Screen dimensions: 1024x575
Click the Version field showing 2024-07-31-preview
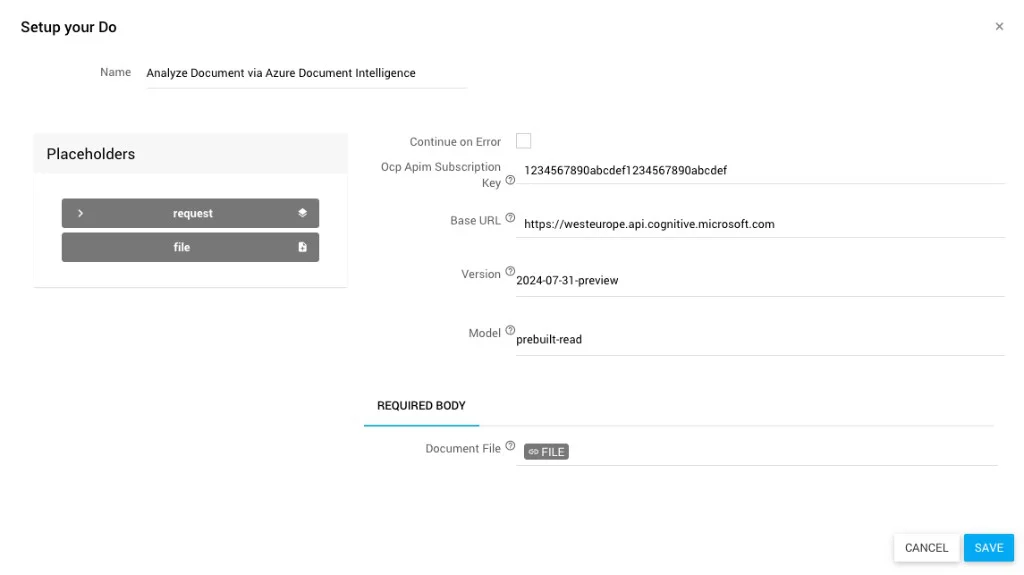click(758, 281)
